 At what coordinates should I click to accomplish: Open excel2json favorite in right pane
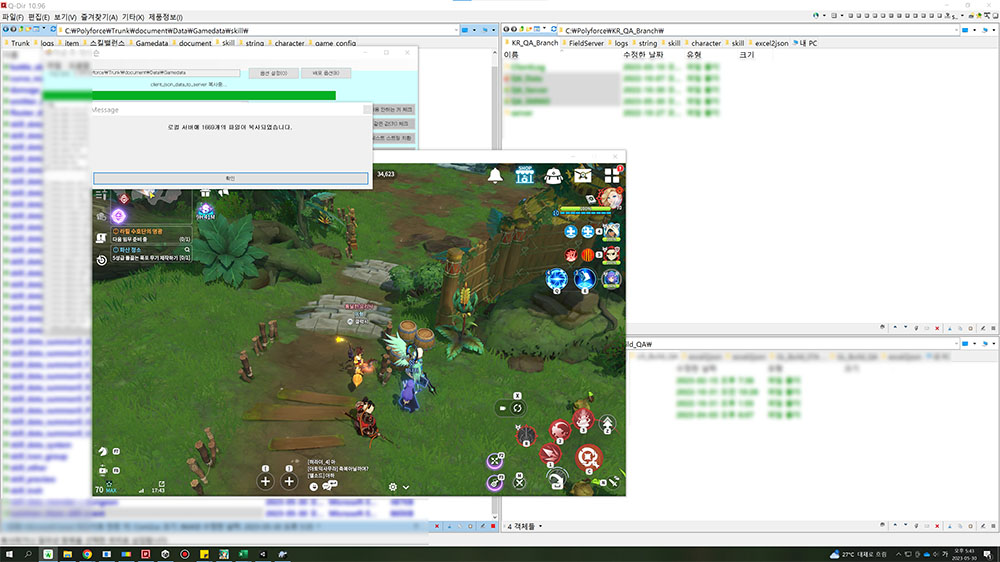(768, 43)
